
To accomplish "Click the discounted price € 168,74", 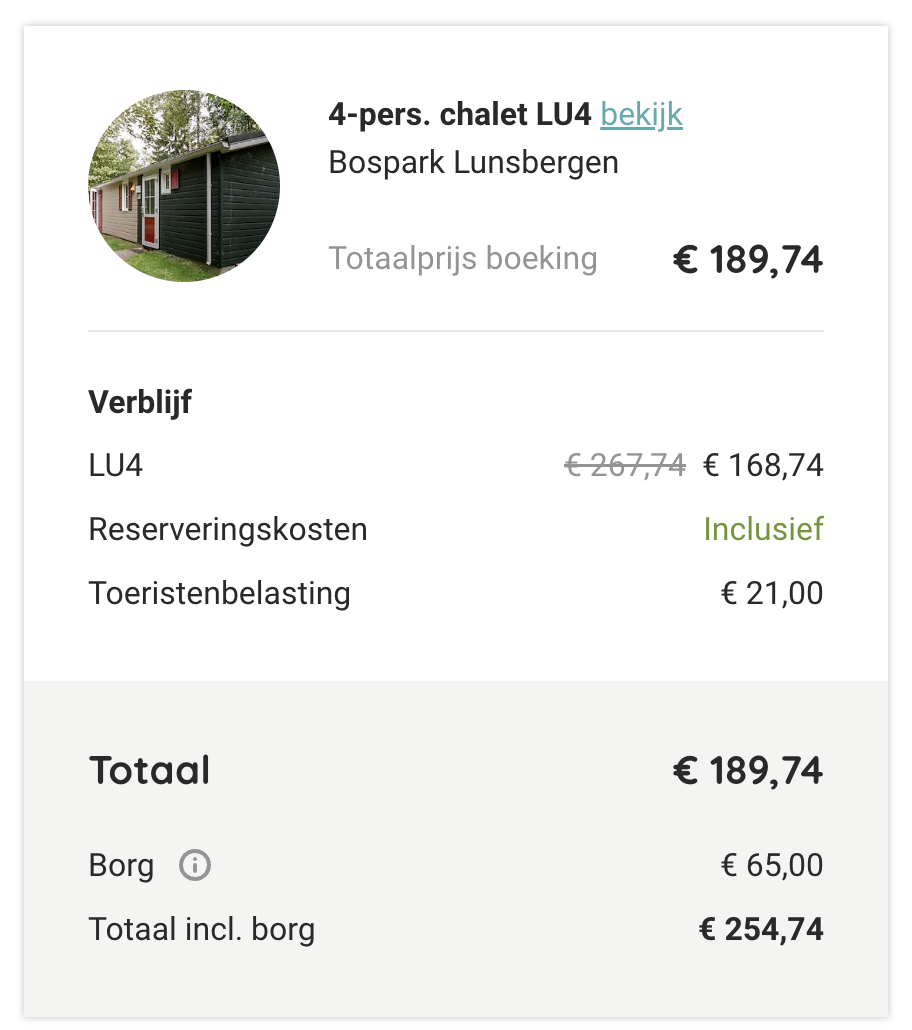I will pyautogui.click(x=763, y=466).
